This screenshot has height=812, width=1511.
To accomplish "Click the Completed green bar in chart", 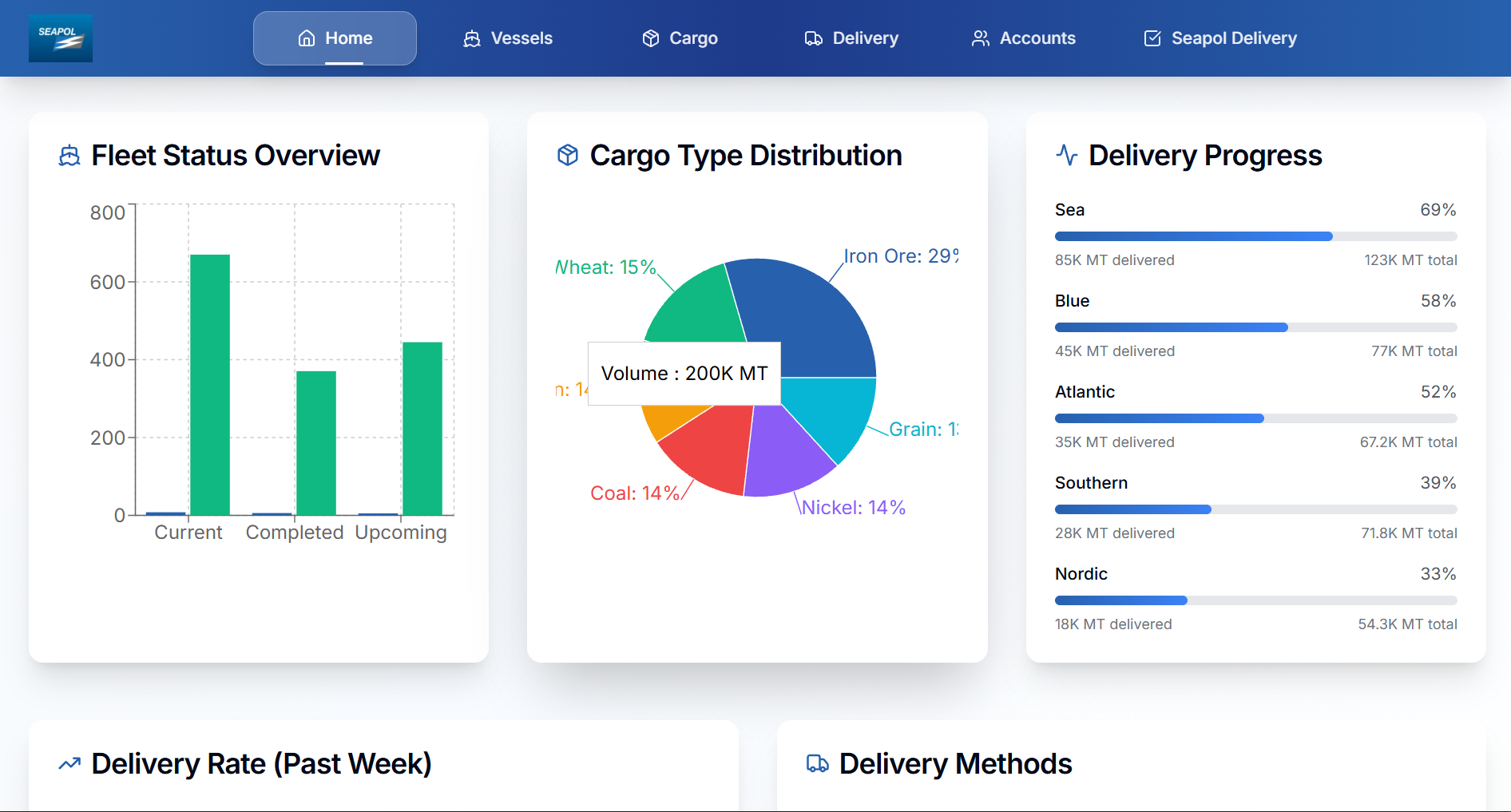I will click(x=316, y=443).
